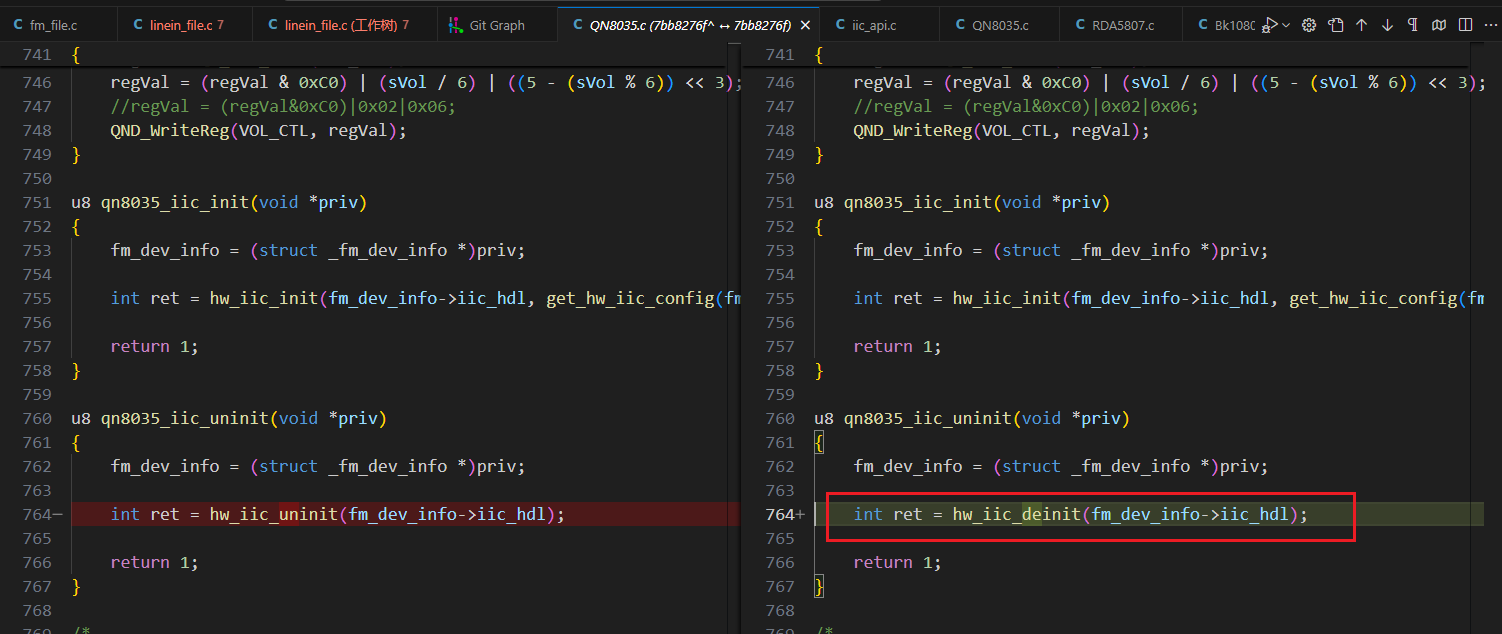This screenshot has width=1502, height=634.
Task: Toggle collapse unchanged regions map icon
Action: (x=1439, y=25)
